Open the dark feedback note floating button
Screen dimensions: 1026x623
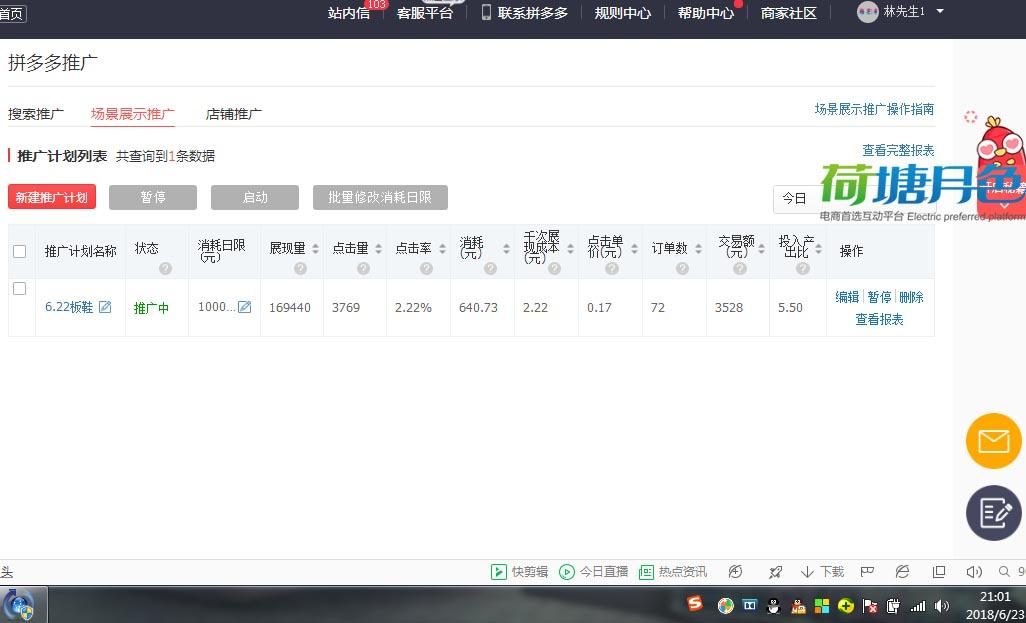coord(993,512)
